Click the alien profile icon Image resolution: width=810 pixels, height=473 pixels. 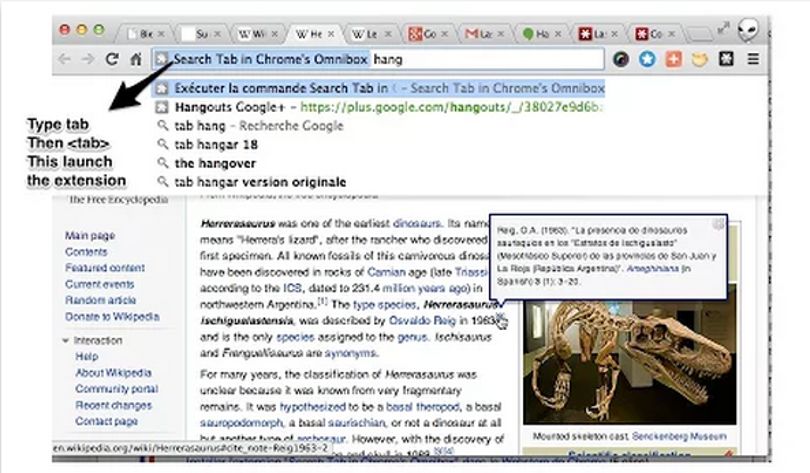(x=747, y=30)
